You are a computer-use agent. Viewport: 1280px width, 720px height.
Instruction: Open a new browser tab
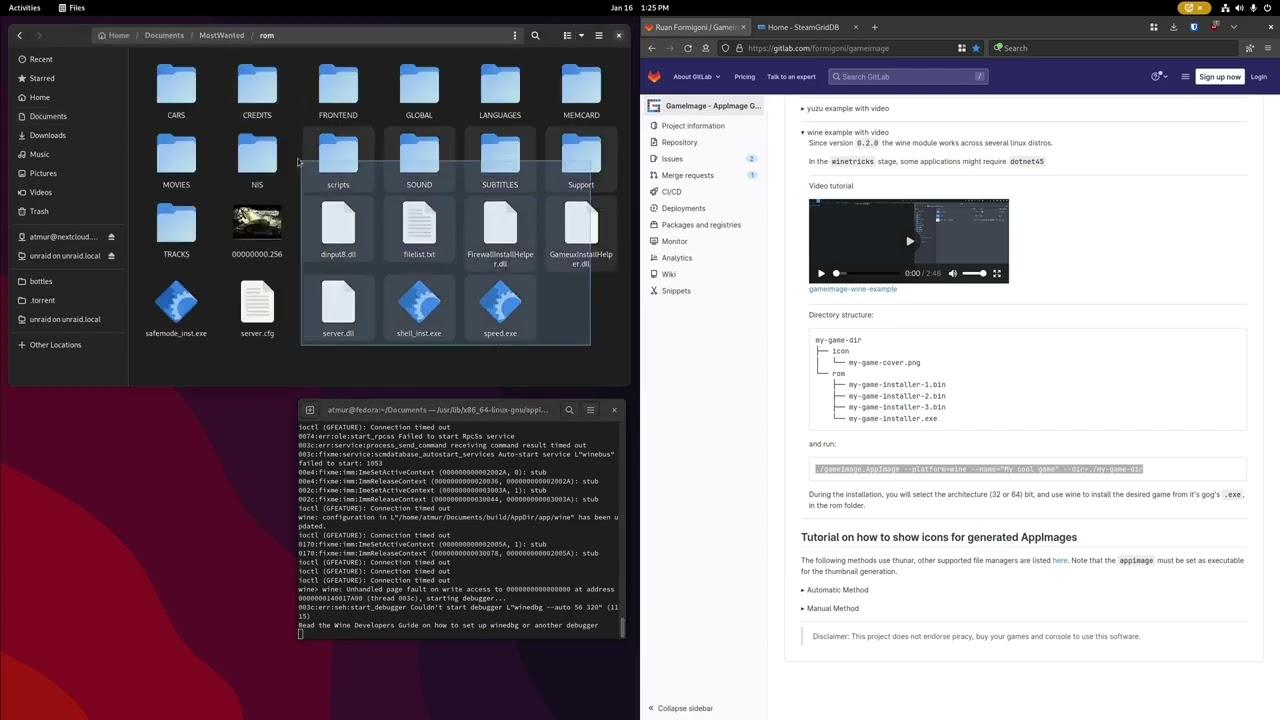(x=874, y=27)
